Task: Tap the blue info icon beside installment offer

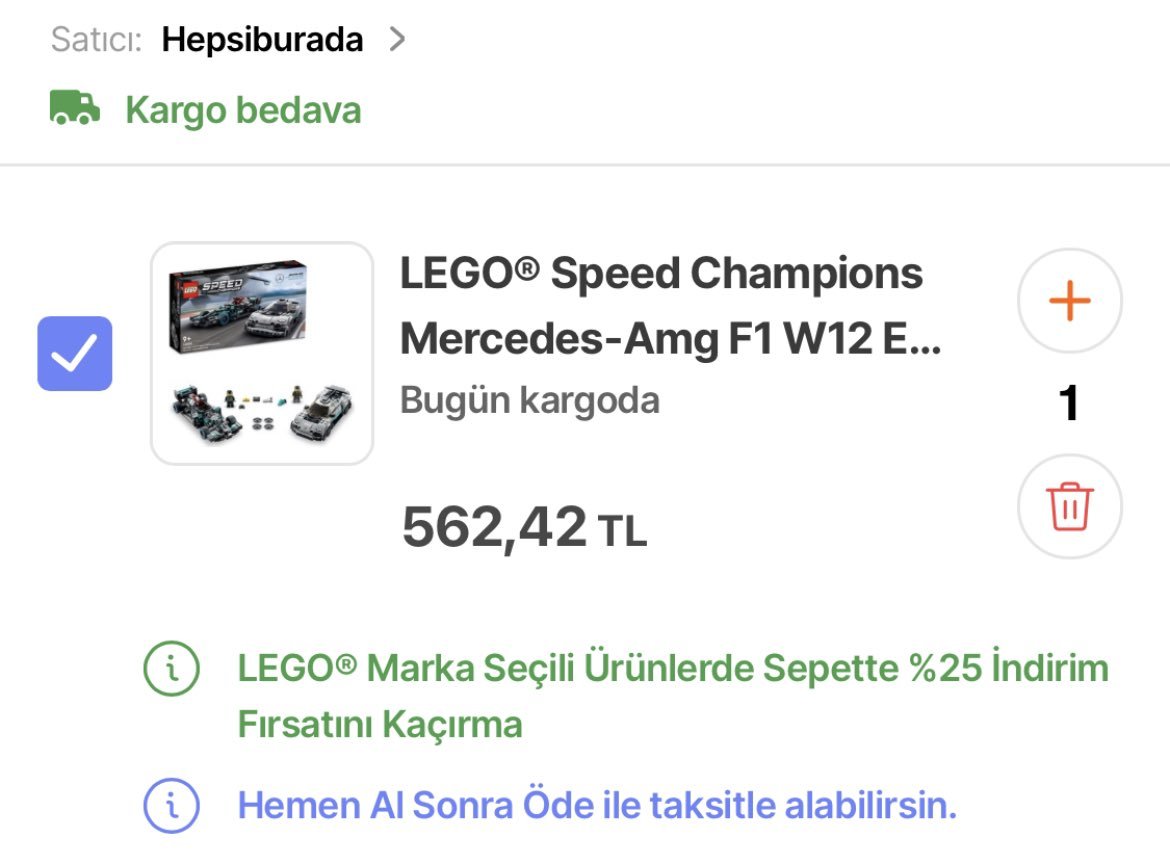Action: (171, 805)
